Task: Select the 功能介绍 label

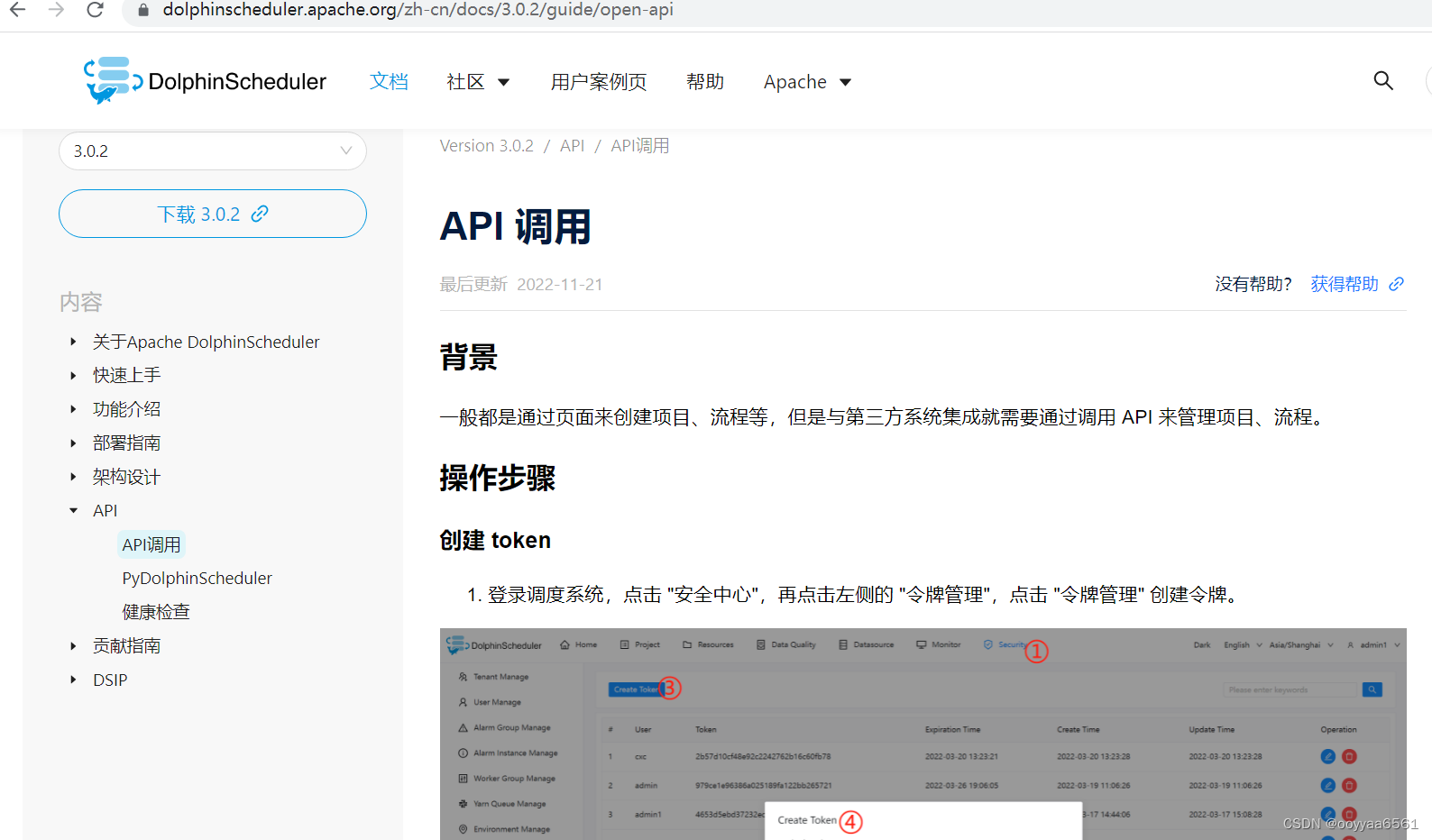Action: (126, 409)
